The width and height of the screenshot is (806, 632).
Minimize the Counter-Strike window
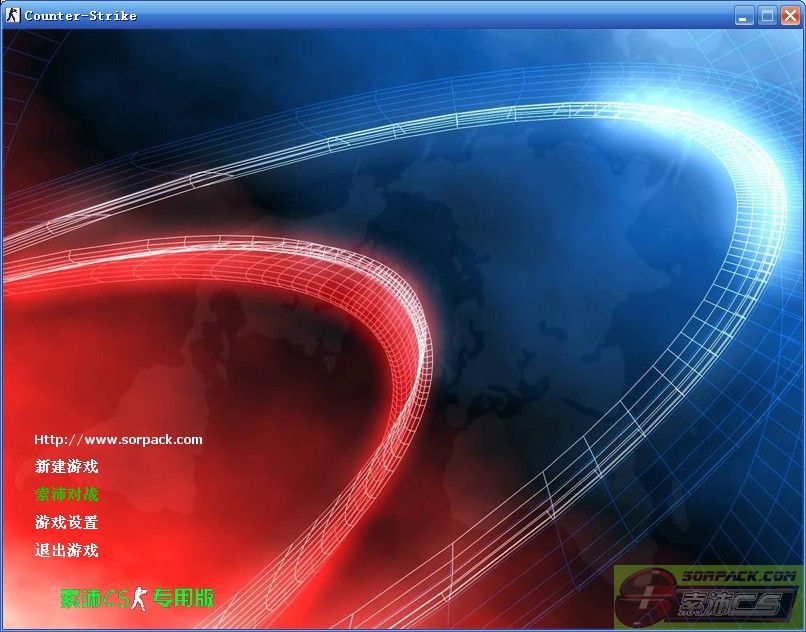point(744,15)
